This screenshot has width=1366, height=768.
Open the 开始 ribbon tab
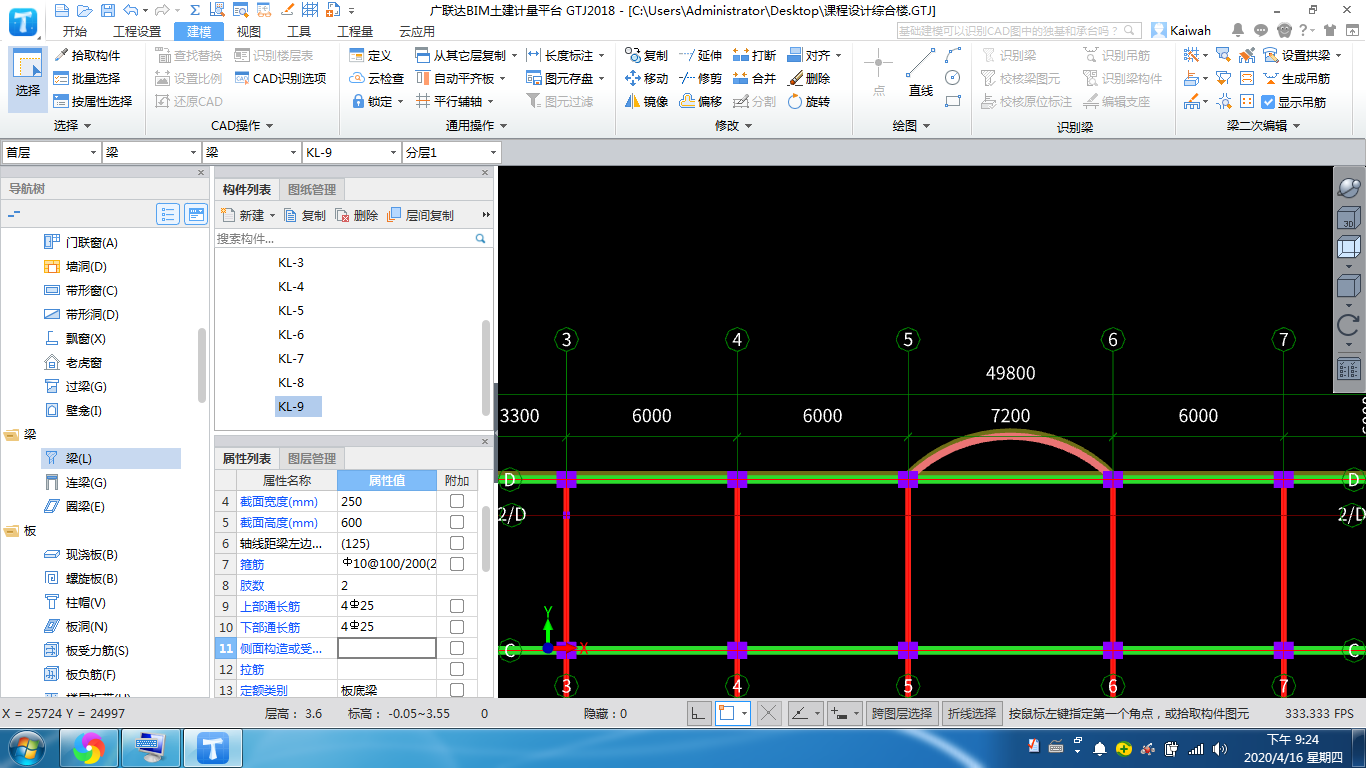pyautogui.click(x=74, y=31)
